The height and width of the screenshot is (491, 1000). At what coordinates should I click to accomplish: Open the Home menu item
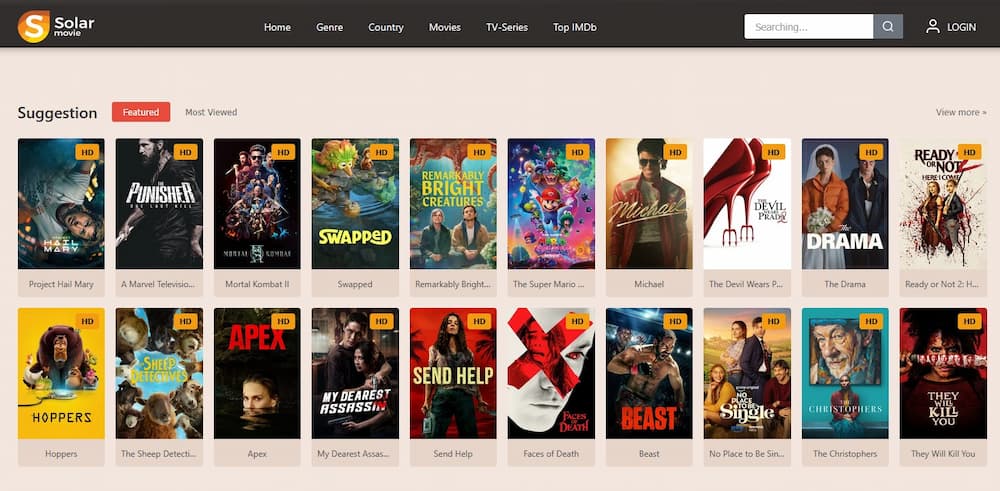point(277,27)
